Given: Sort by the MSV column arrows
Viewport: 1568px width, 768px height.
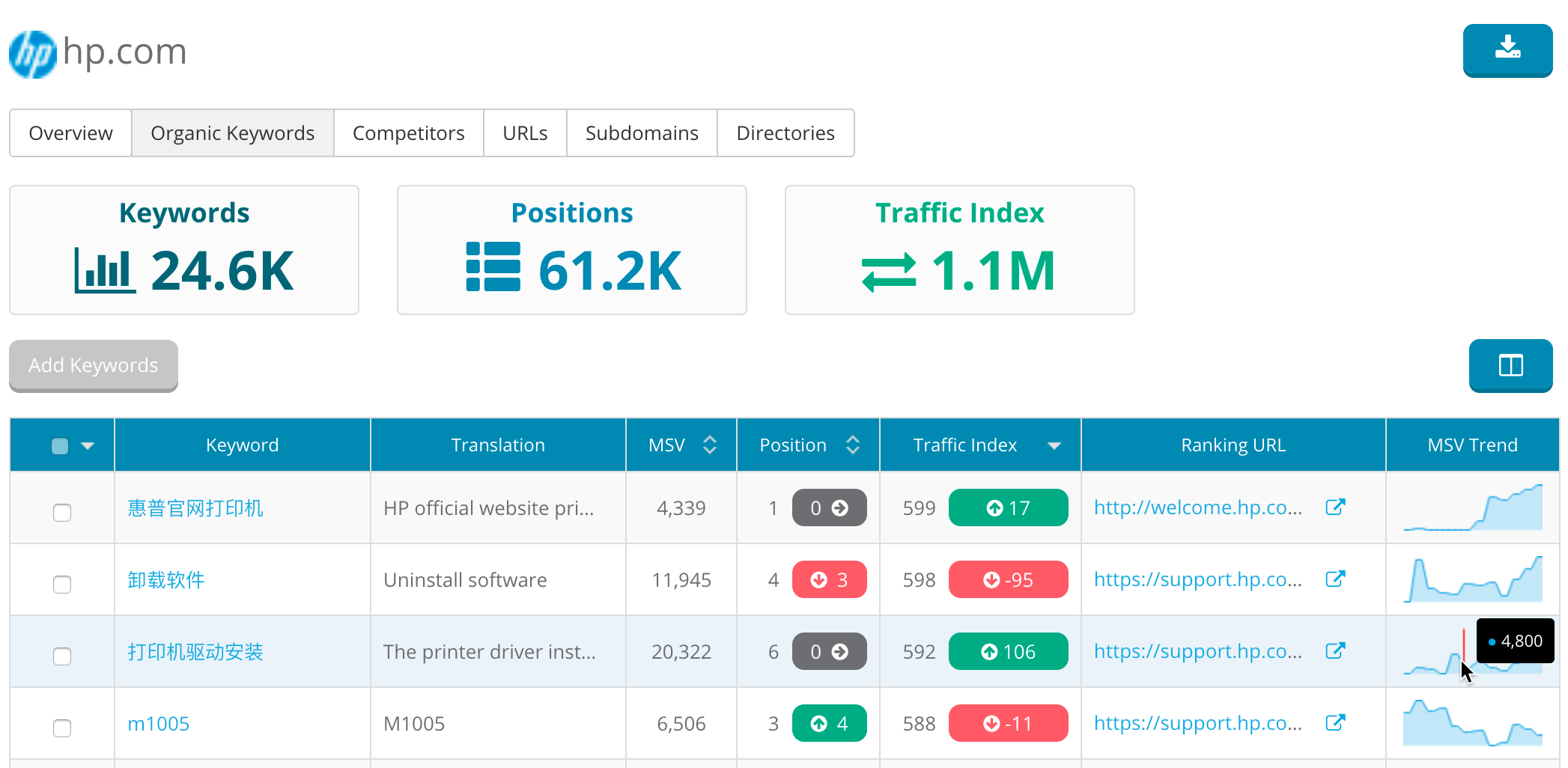Looking at the screenshot, I should coord(710,445).
